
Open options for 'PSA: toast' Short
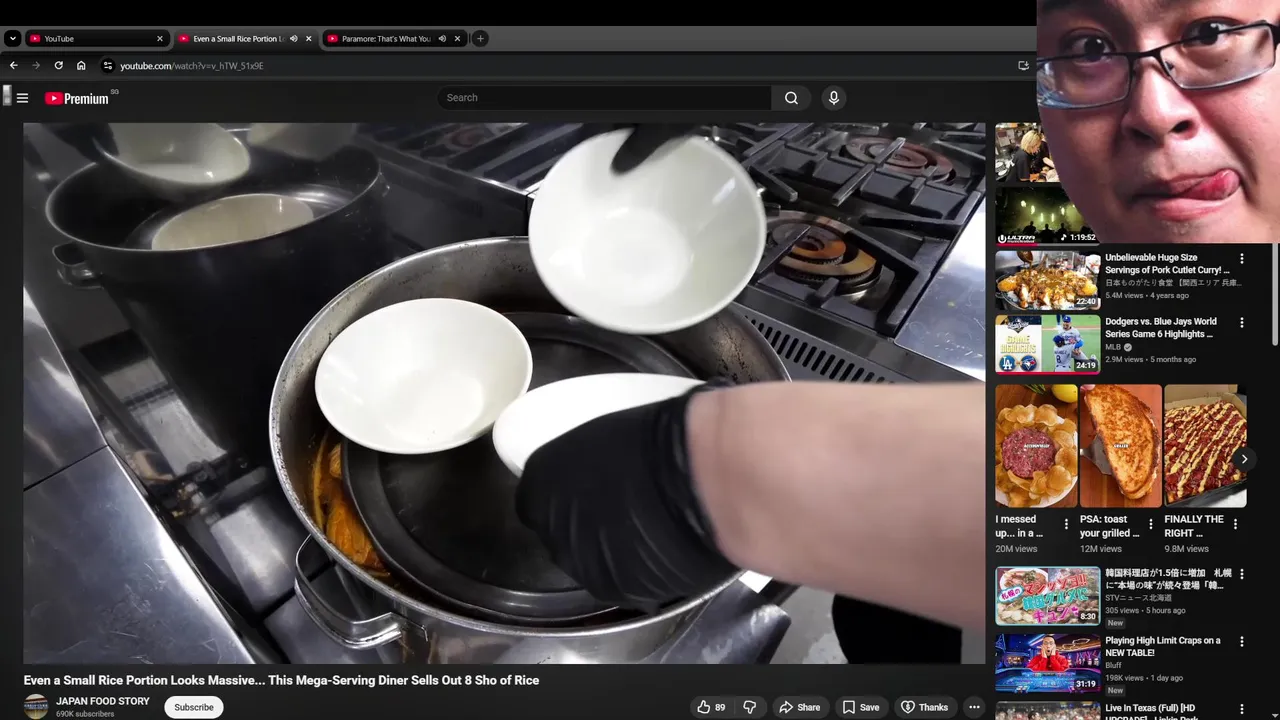coord(1151,524)
